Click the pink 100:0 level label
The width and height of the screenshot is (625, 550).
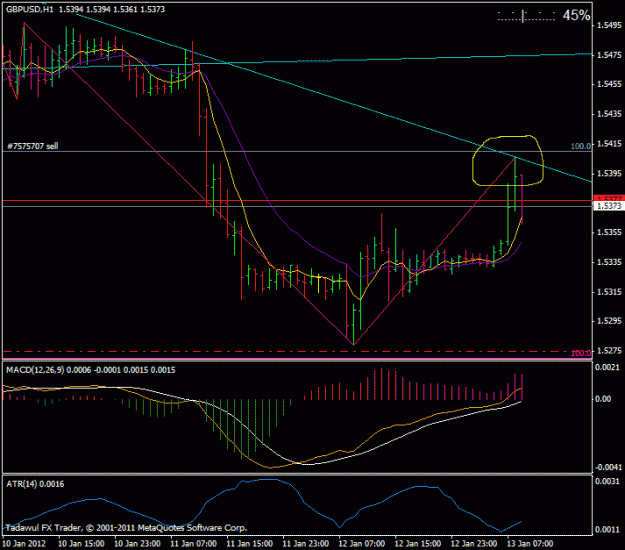coord(581,353)
